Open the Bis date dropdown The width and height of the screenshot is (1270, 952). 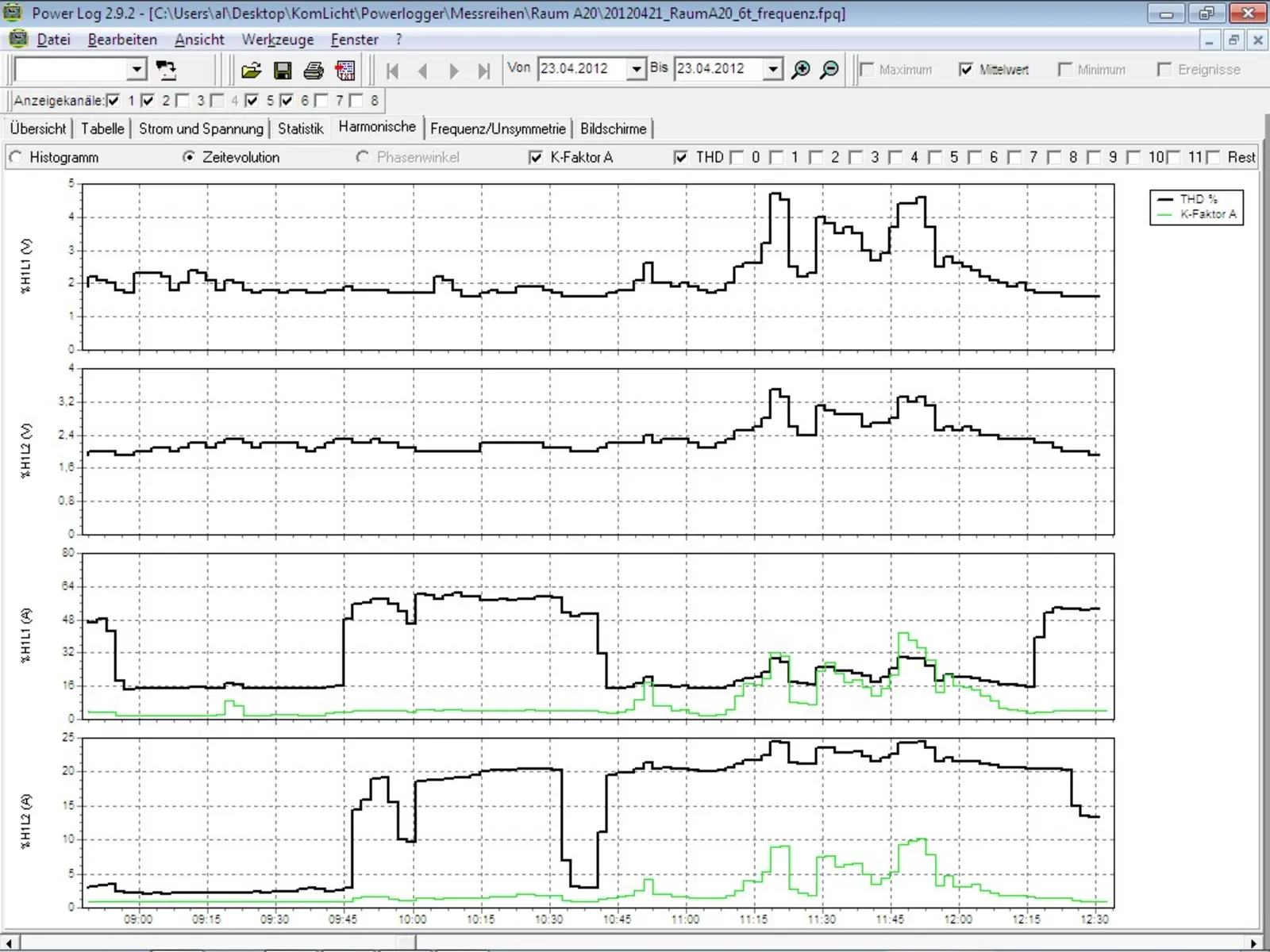tap(773, 70)
